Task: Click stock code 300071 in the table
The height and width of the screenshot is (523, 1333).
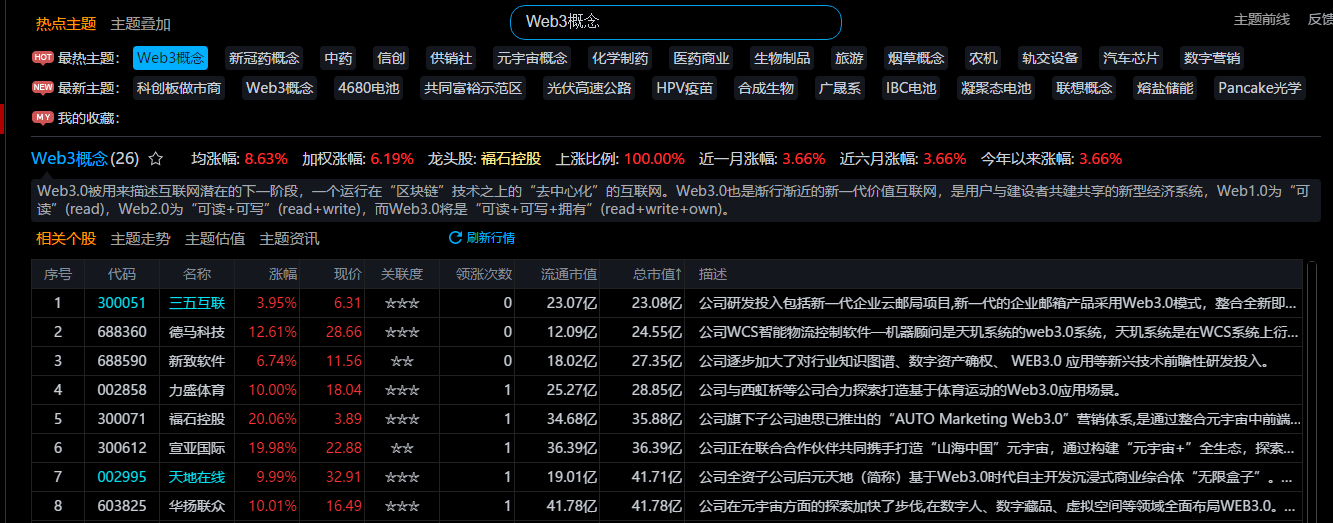Action: tap(122, 419)
